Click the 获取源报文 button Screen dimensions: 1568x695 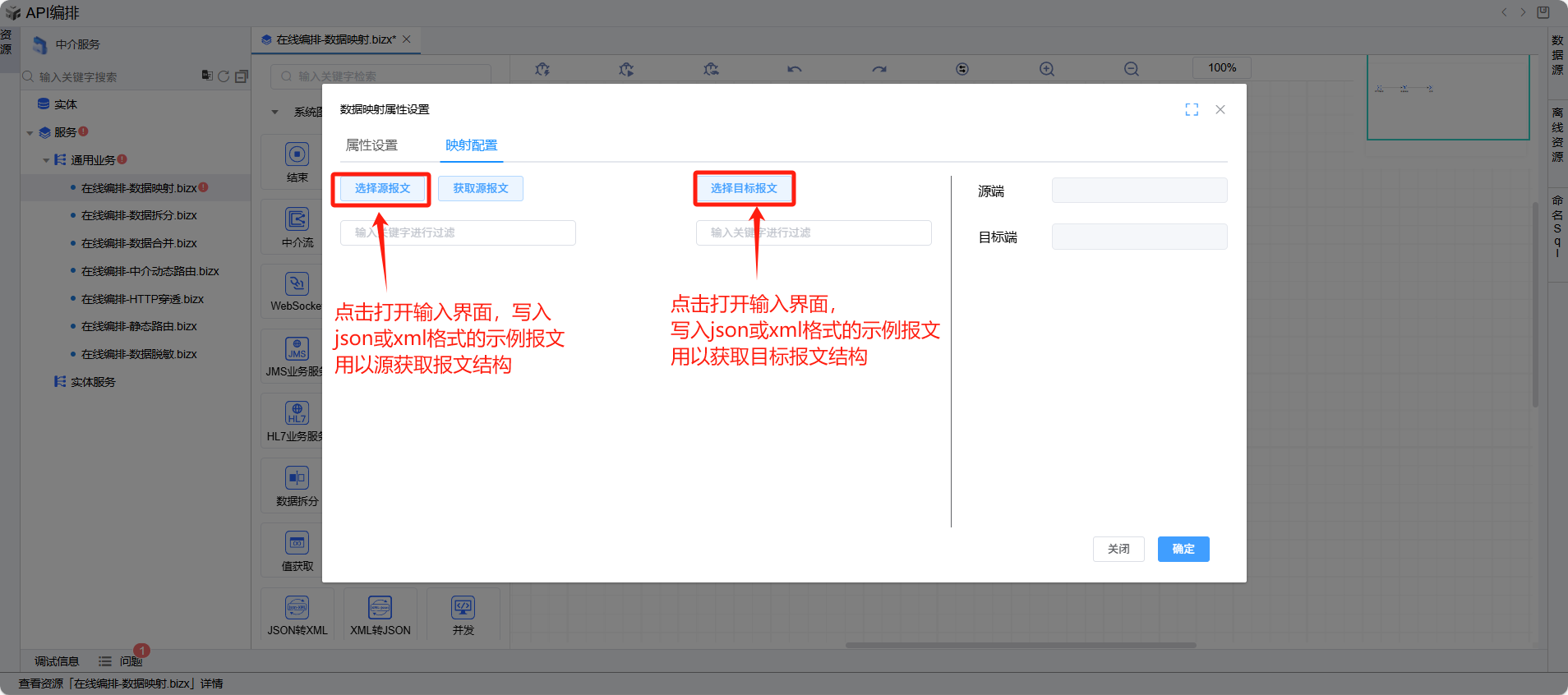pyautogui.click(x=480, y=189)
